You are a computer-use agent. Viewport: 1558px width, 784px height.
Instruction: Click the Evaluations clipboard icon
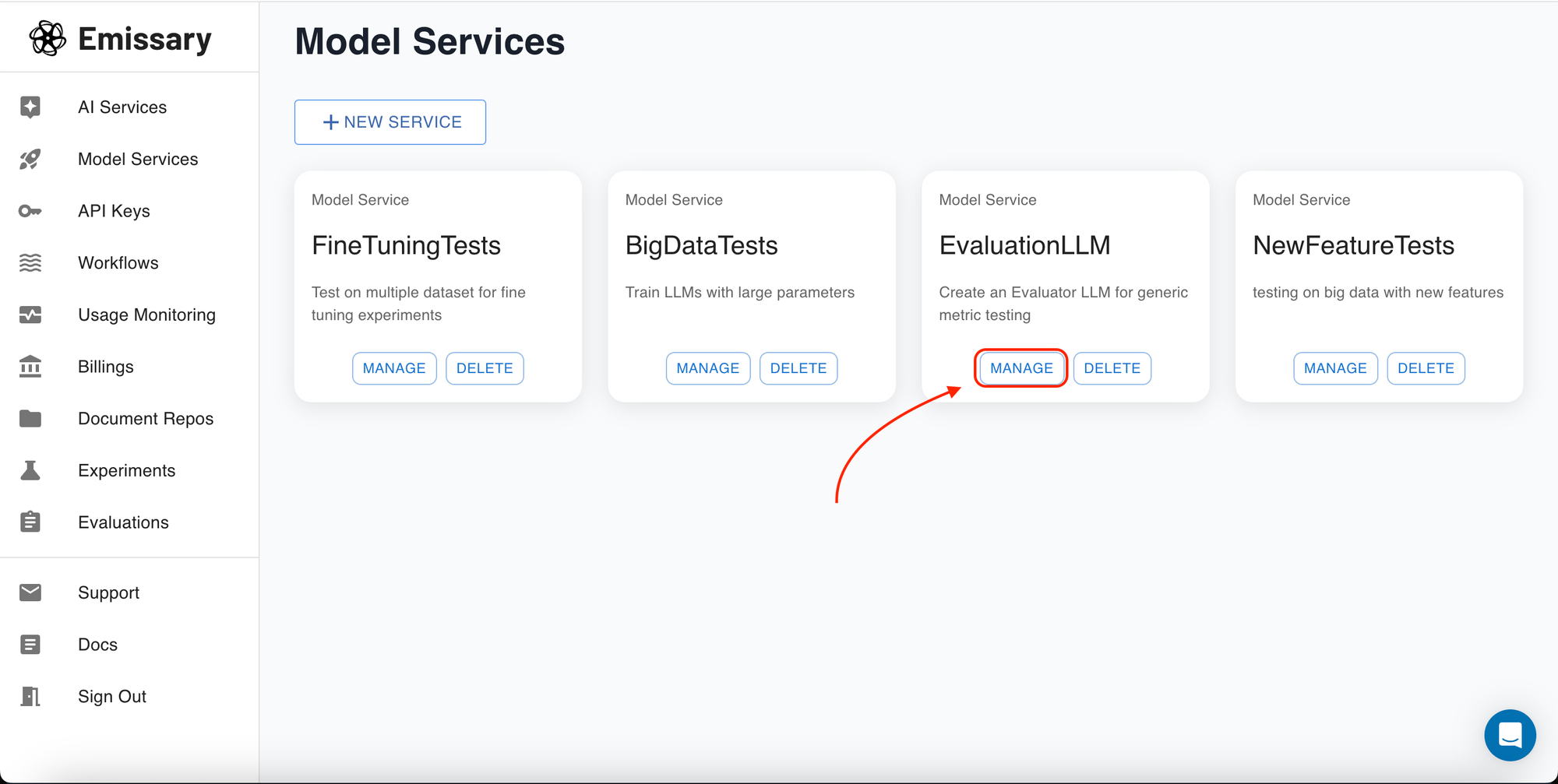point(30,522)
